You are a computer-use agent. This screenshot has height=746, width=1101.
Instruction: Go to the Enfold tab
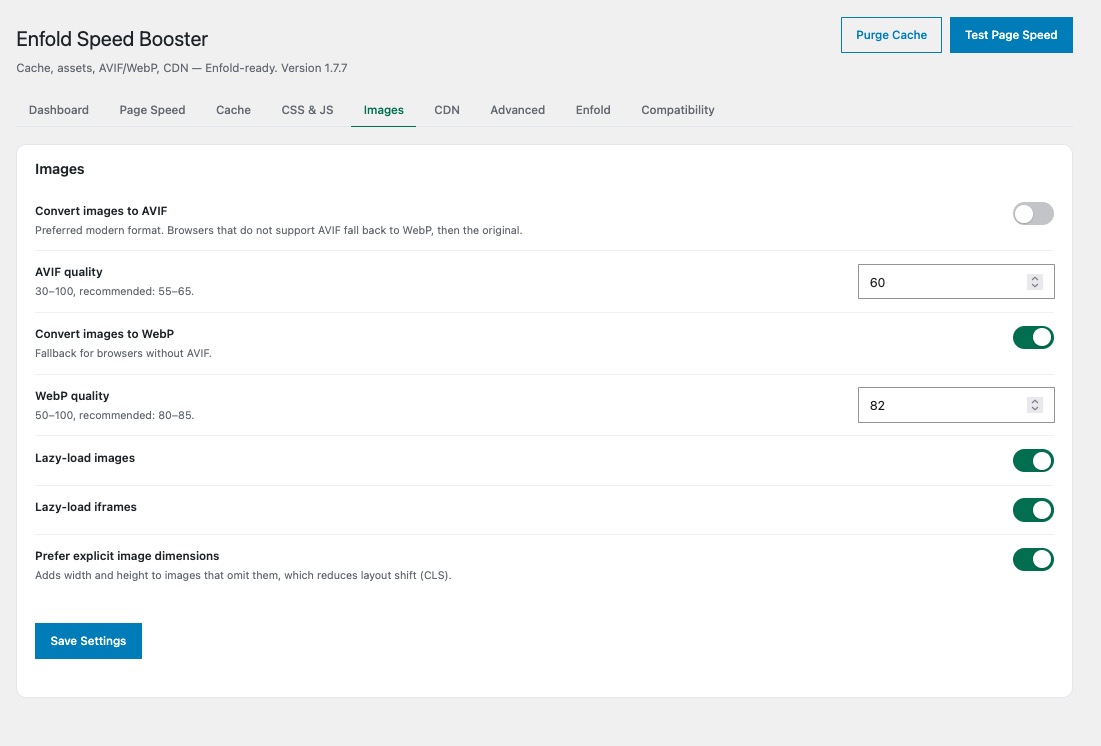pyautogui.click(x=593, y=110)
